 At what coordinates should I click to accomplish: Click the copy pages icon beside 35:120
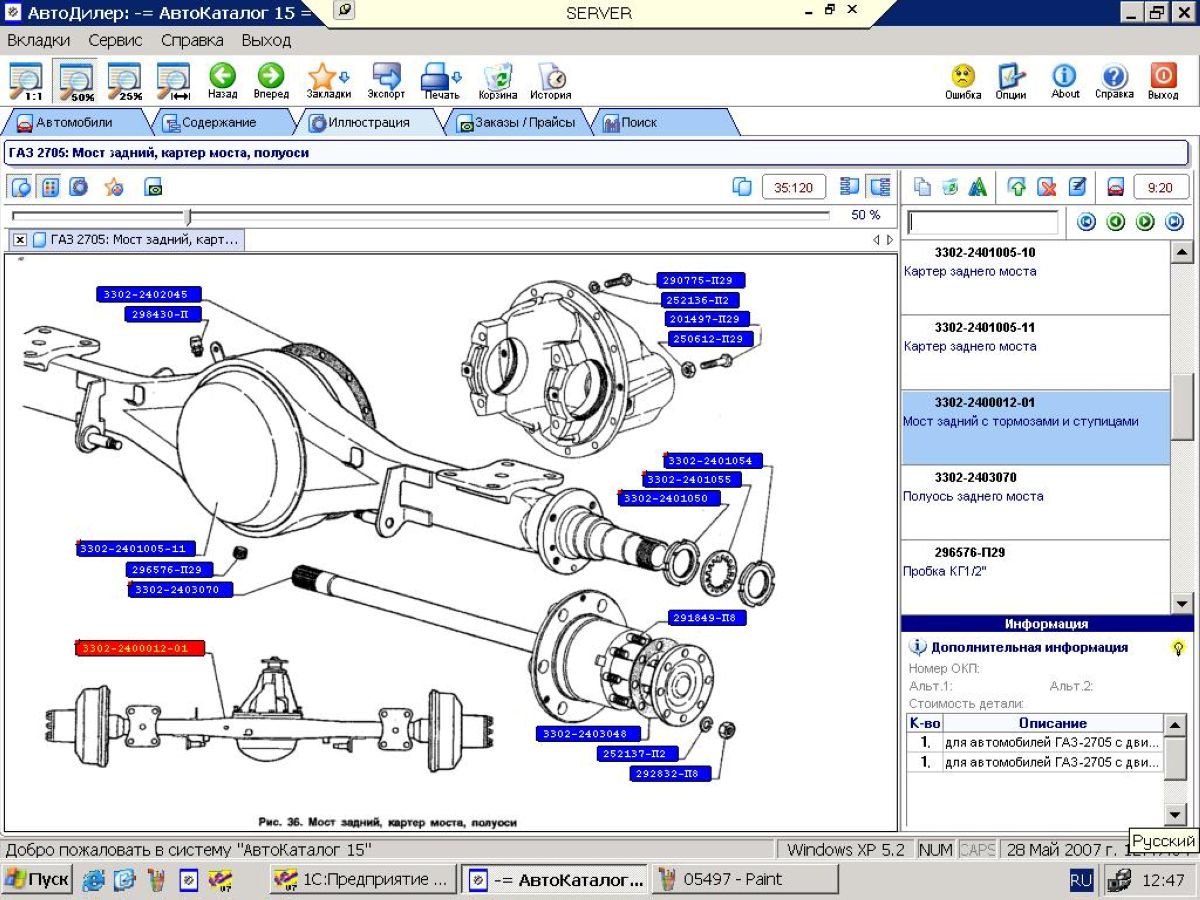point(742,187)
